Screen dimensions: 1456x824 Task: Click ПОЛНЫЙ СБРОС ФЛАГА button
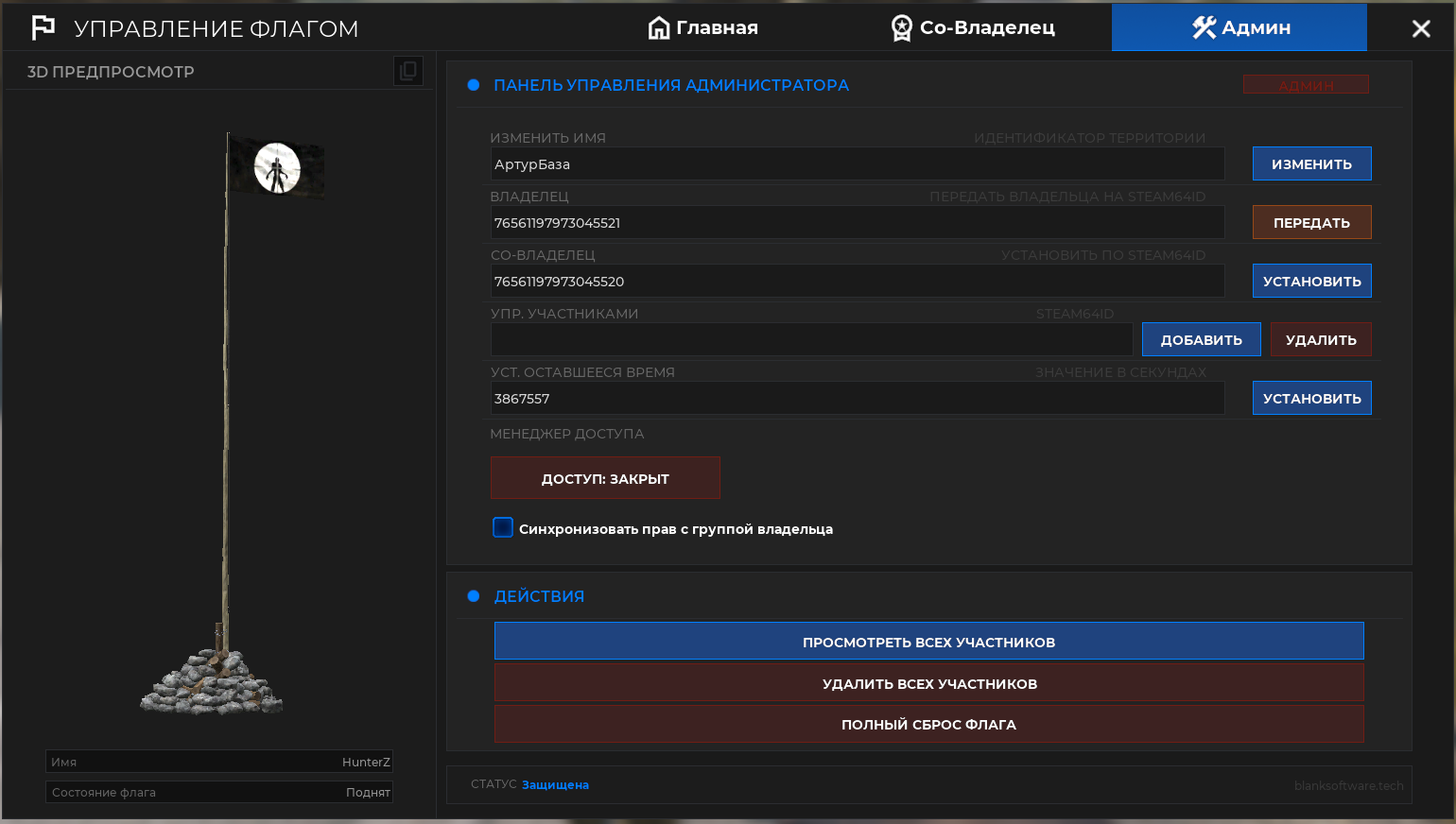point(929,724)
